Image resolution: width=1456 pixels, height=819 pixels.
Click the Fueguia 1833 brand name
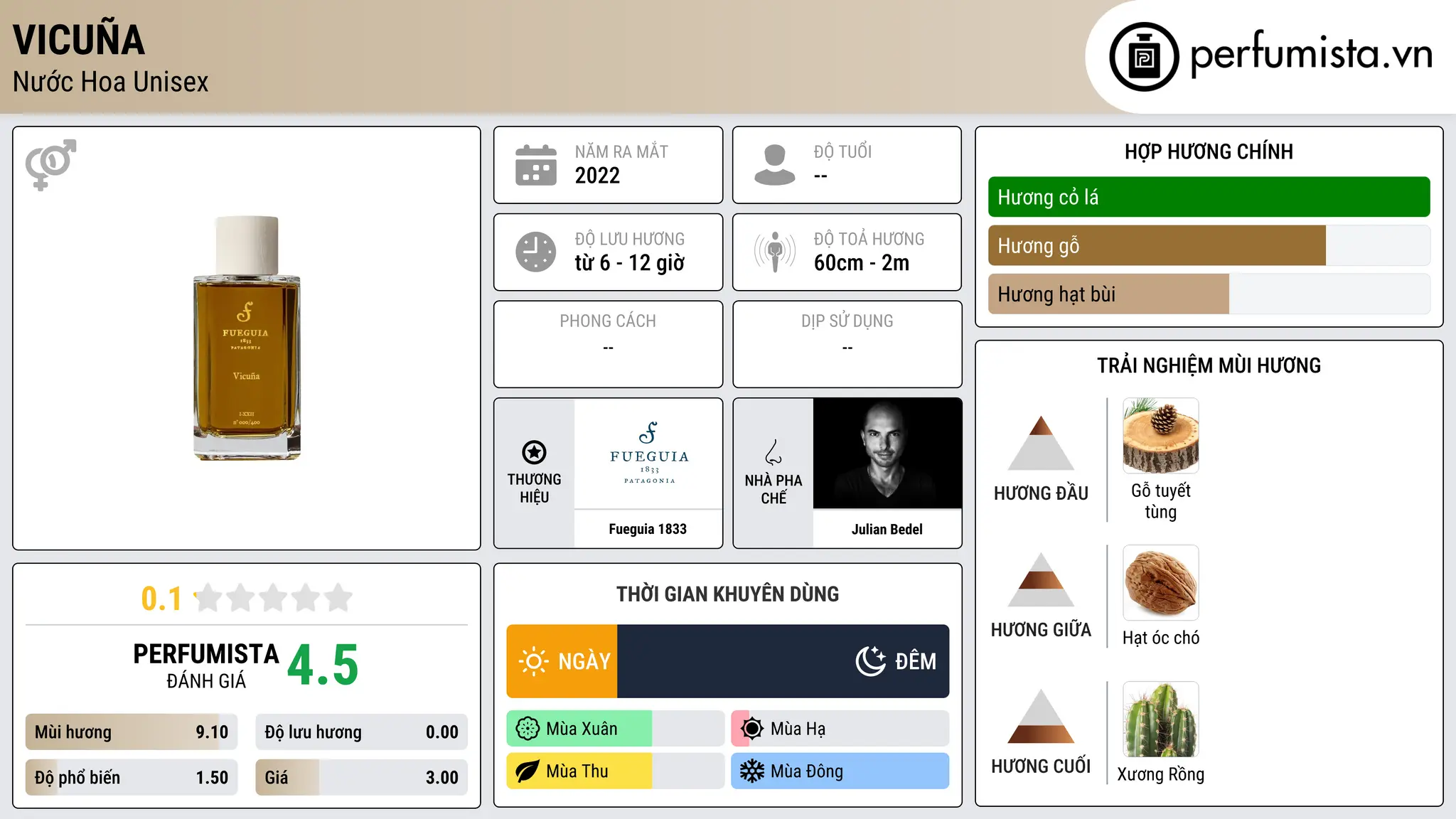click(648, 529)
